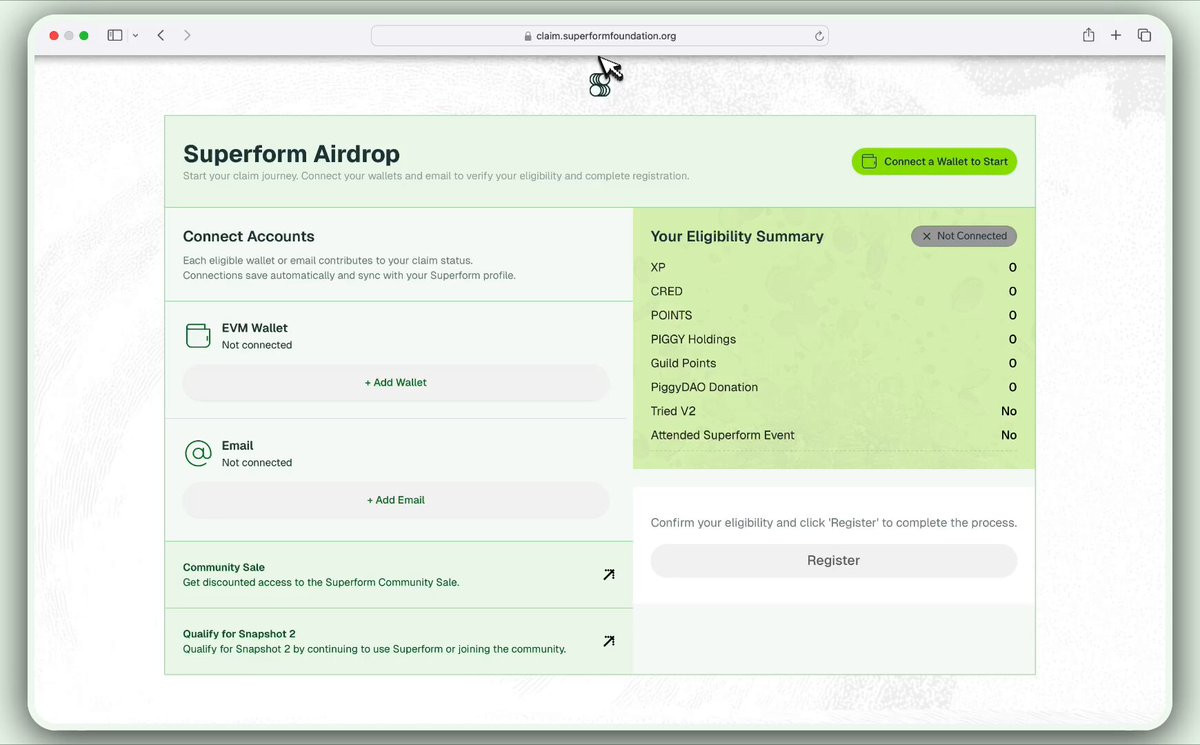
Task: Open the sidebar dropdown chevron
Action: click(135, 36)
